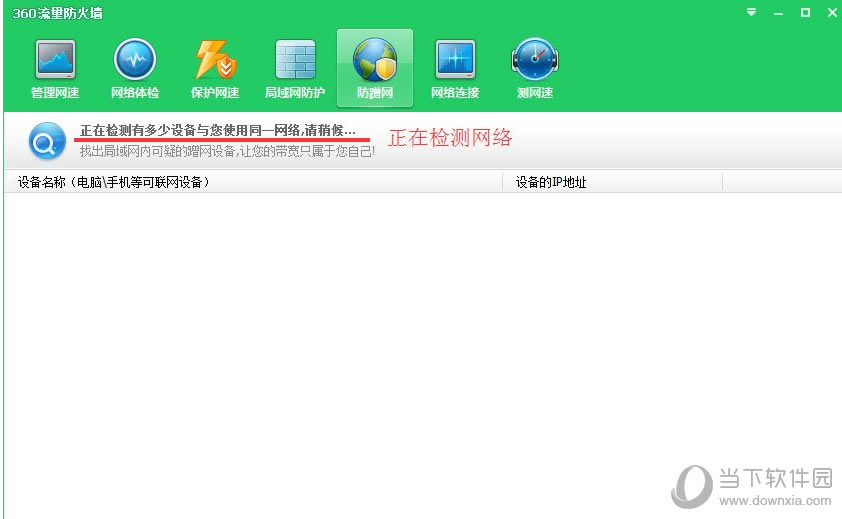Viewport: 842px width, 519px height.
Task: Sort by 设备的IP地址 column header
Action: pos(613,182)
